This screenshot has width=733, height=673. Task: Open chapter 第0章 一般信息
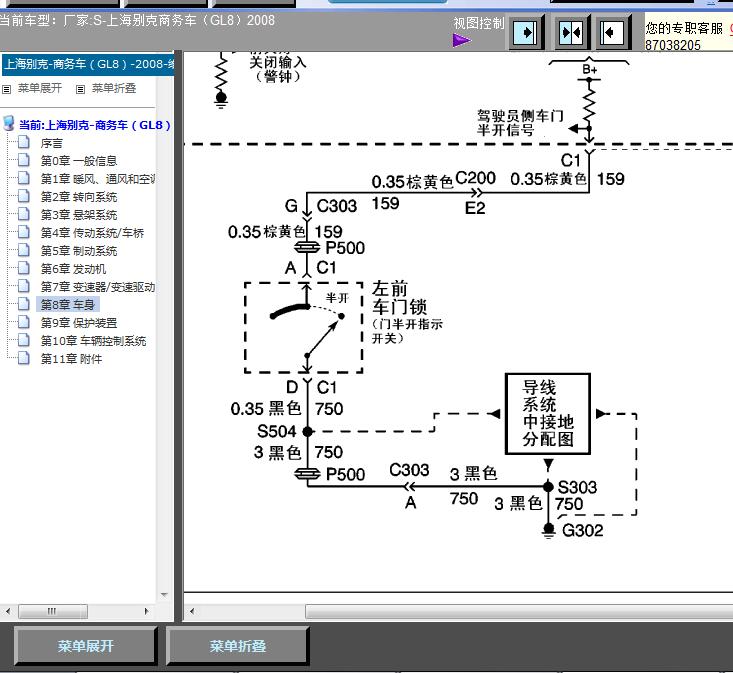coord(79,161)
